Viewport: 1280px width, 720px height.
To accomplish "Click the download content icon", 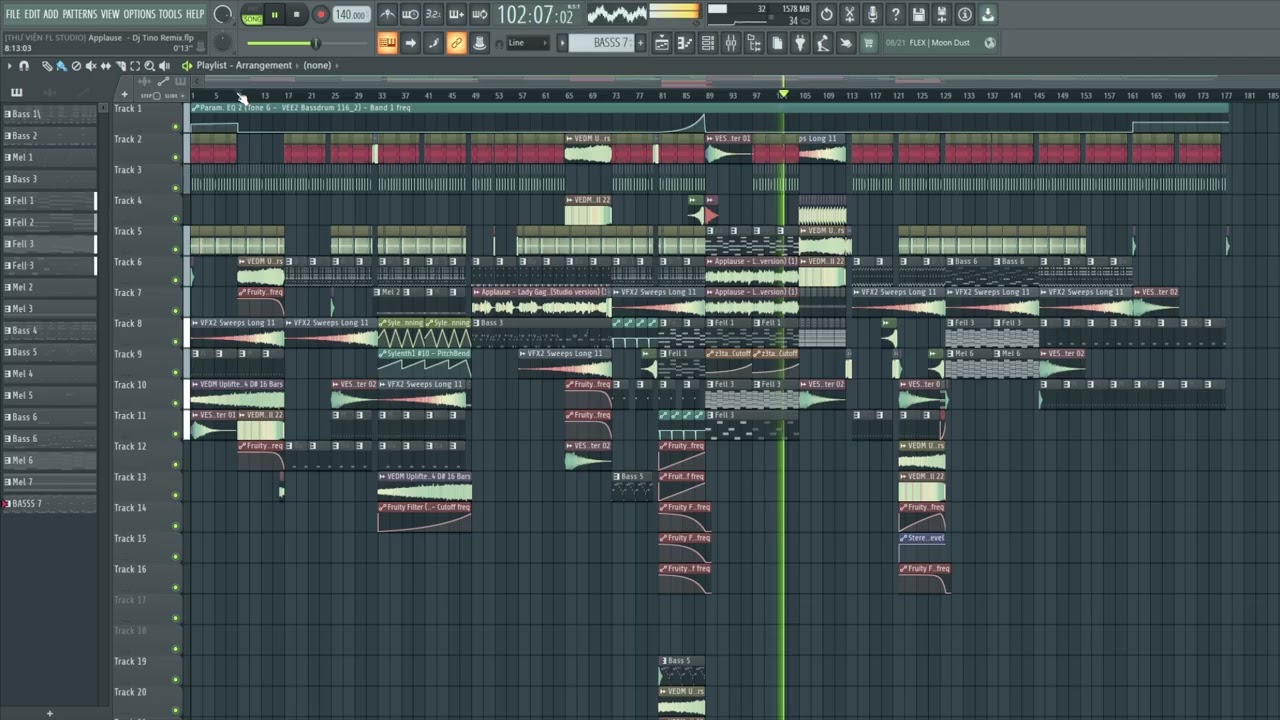I will pyautogui.click(x=988, y=14).
